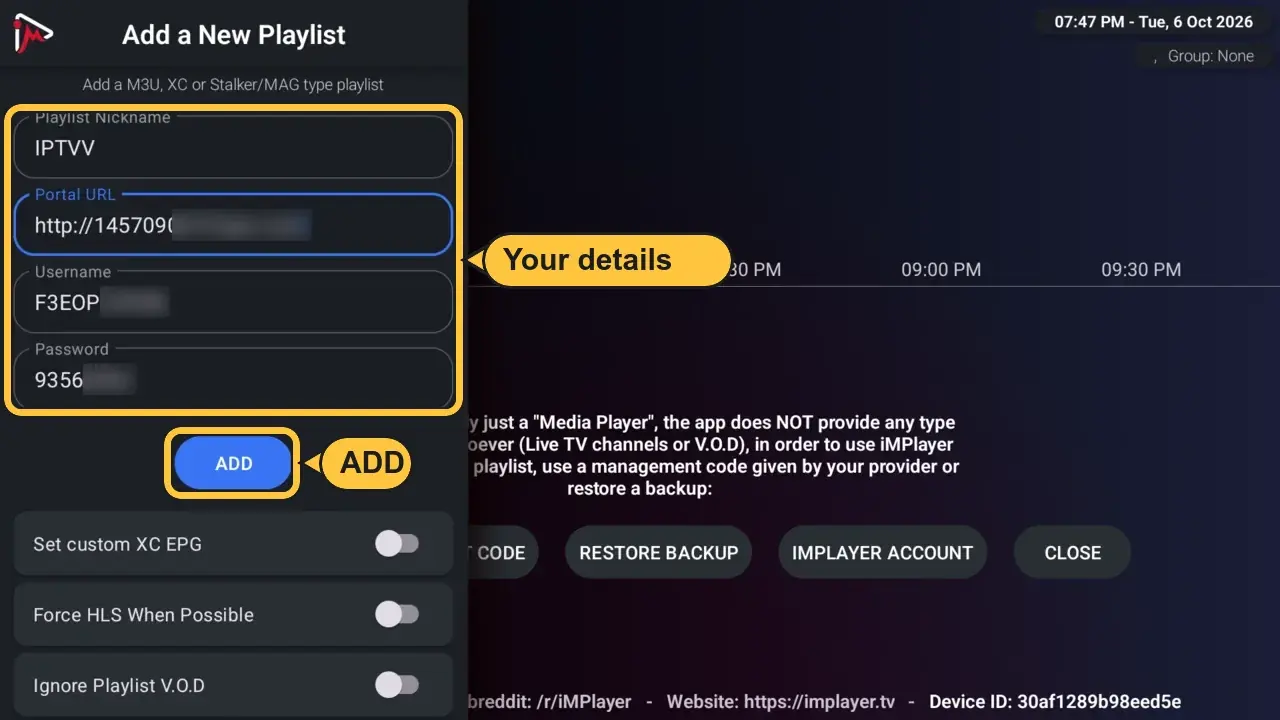The width and height of the screenshot is (1280, 720).
Task: Select the Password input field
Action: pyautogui.click(x=233, y=378)
